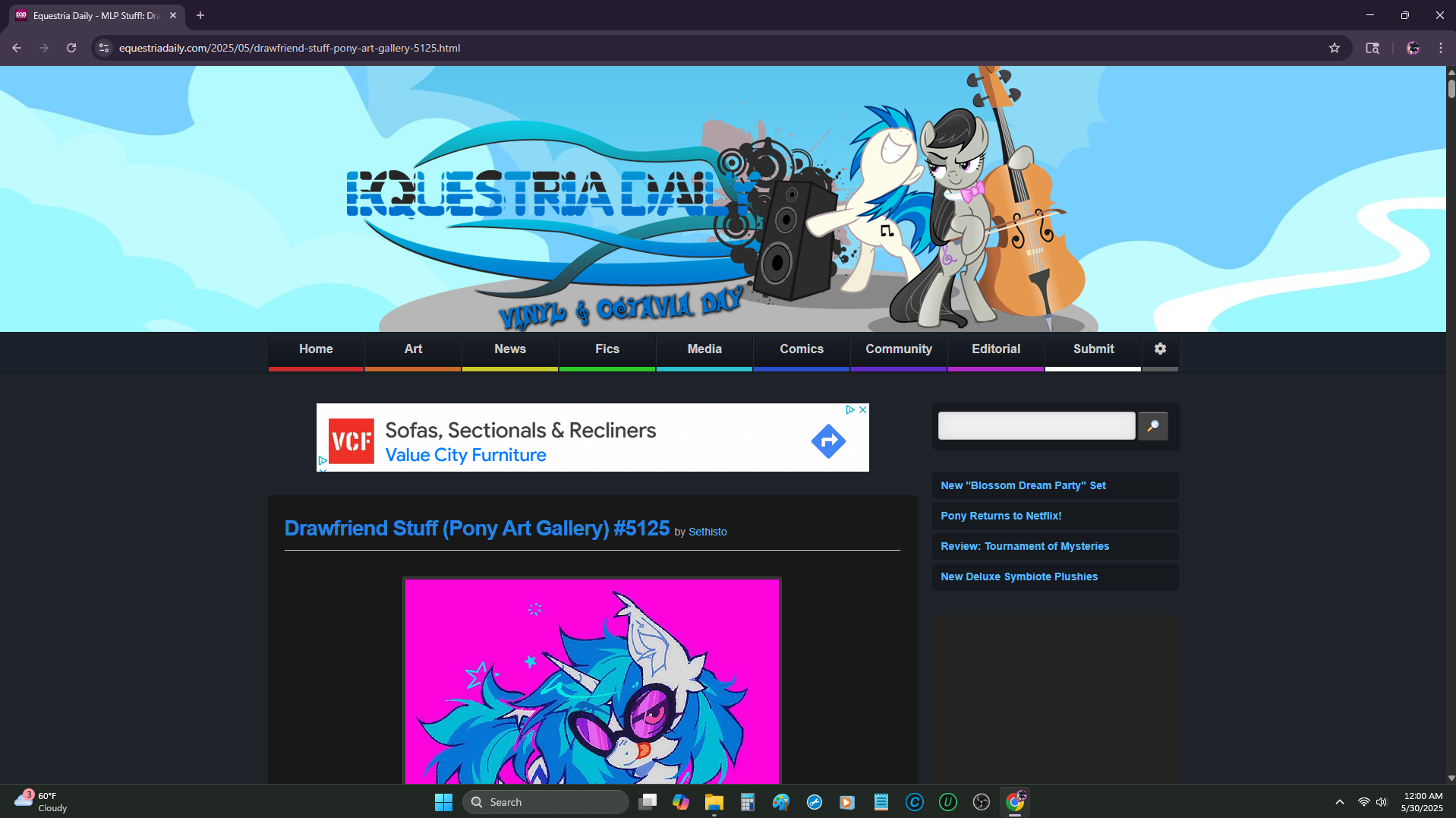Open New Deluxe Symbiote Plushies link
This screenshot has height=818, width=1456.
click(x=1019, y=576)
